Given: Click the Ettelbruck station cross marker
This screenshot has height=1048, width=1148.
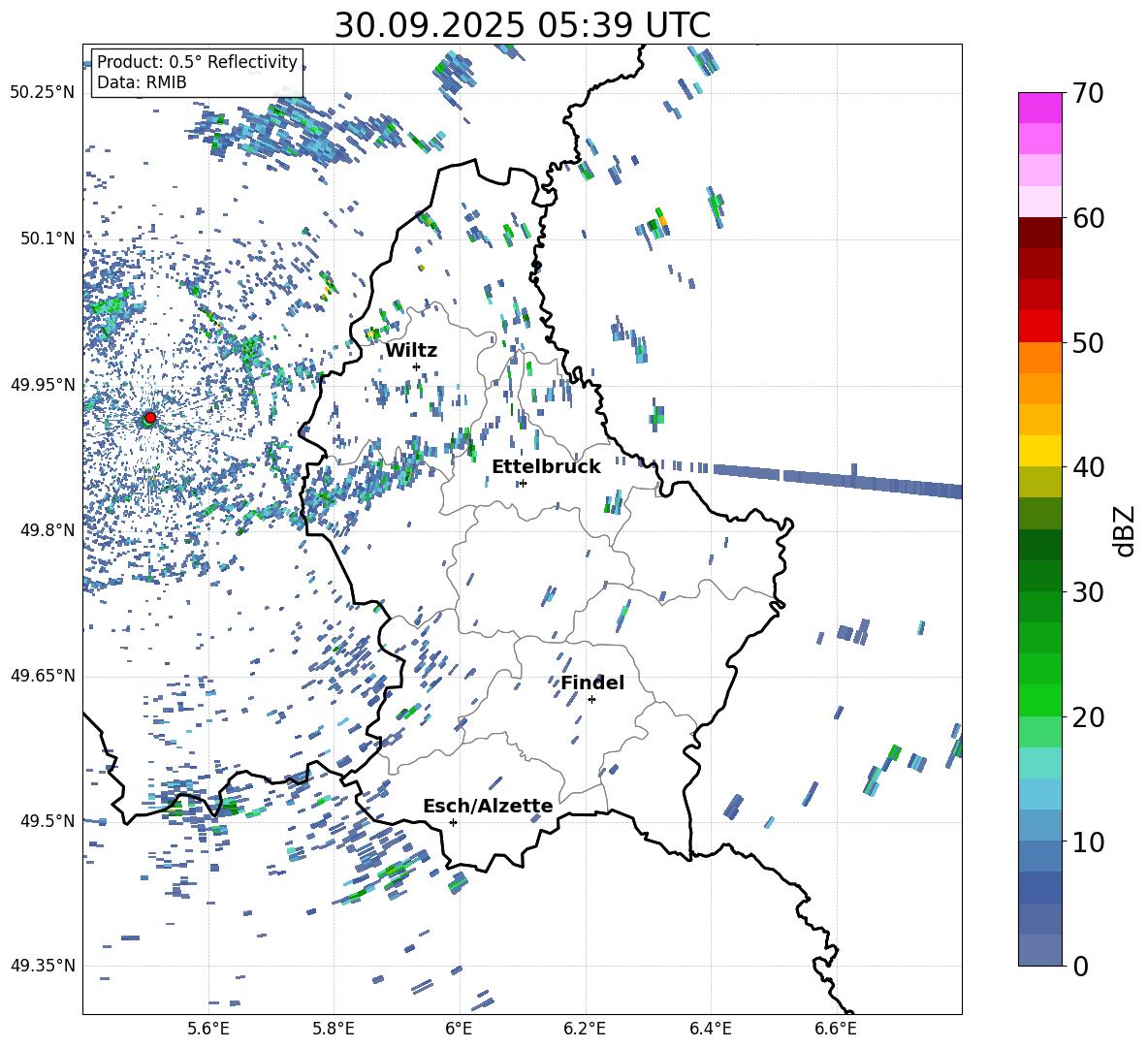Looking at the screenshot, I should pyautogui.click(x=523, y=483).
